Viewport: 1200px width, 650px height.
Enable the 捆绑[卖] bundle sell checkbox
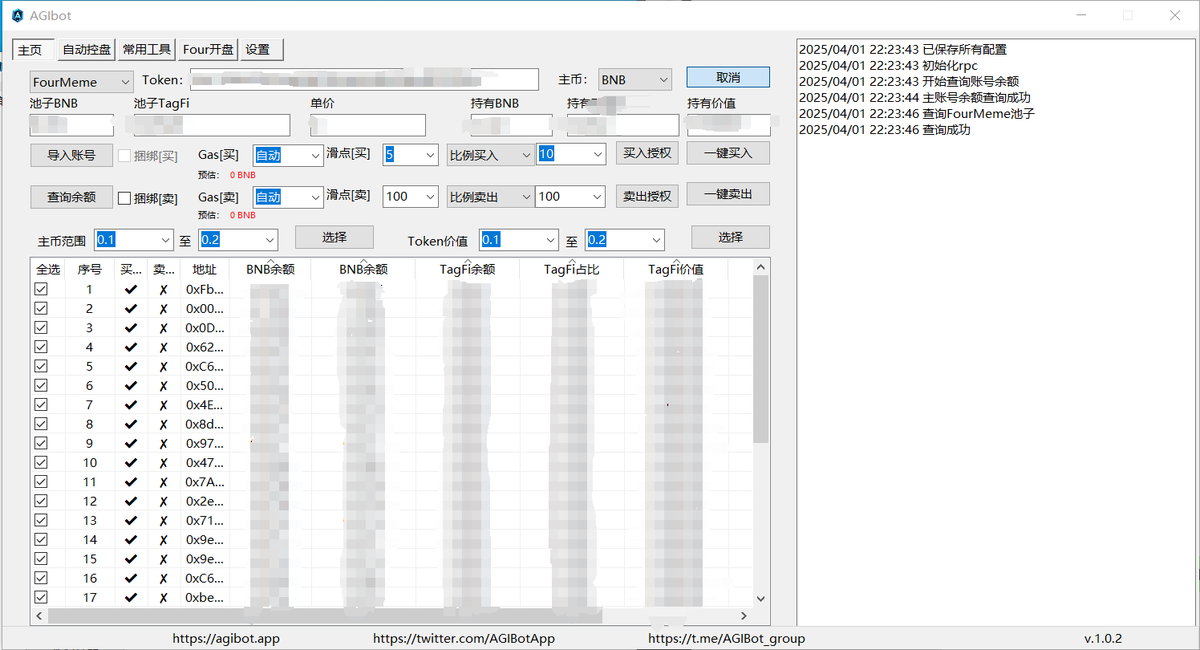click(125, 198)
